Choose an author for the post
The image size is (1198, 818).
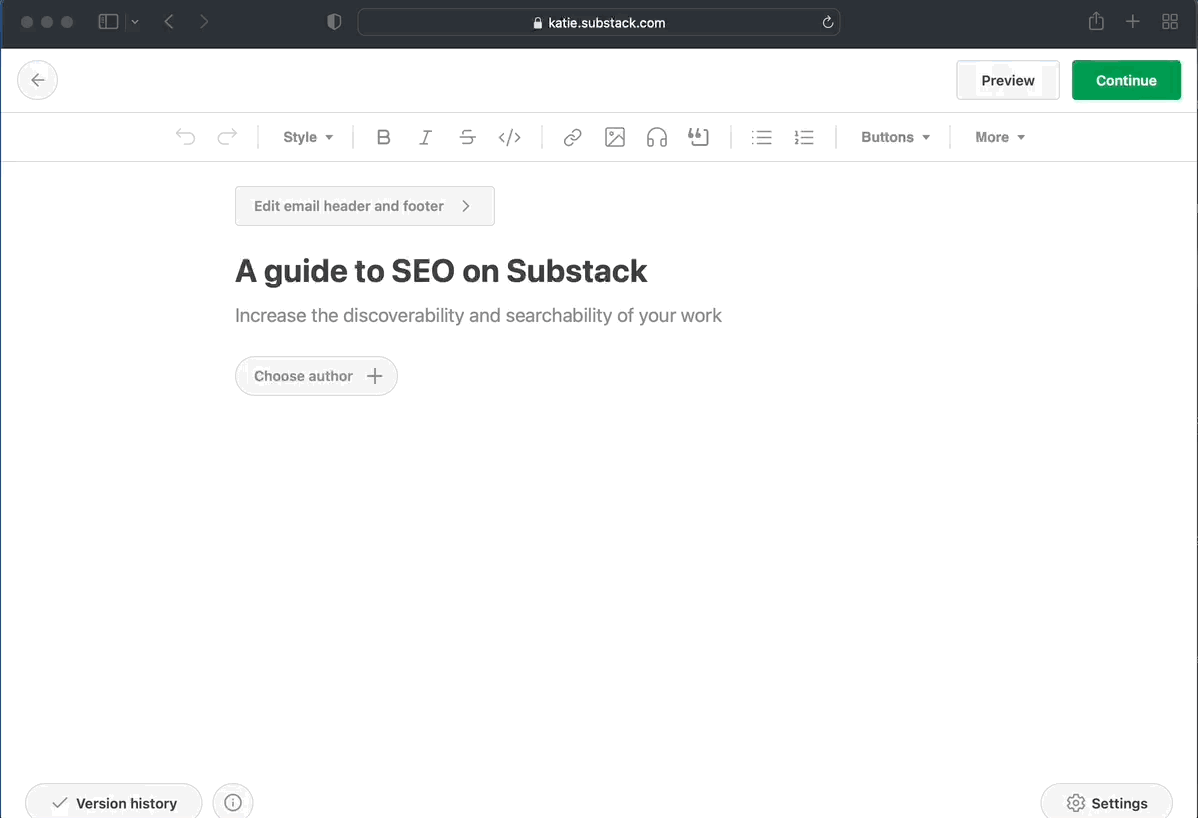(x=316, y=376)
